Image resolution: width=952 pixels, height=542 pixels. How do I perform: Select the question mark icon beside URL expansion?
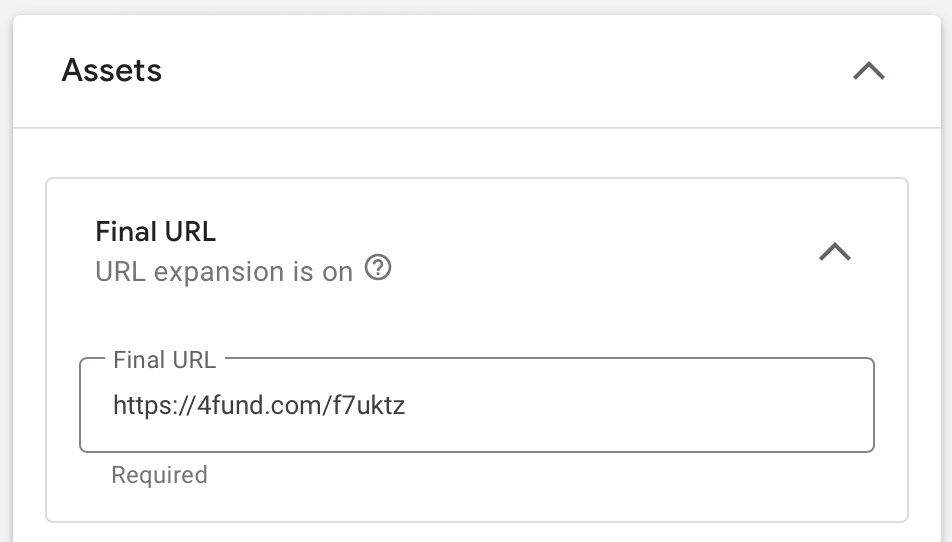point(378,268)
